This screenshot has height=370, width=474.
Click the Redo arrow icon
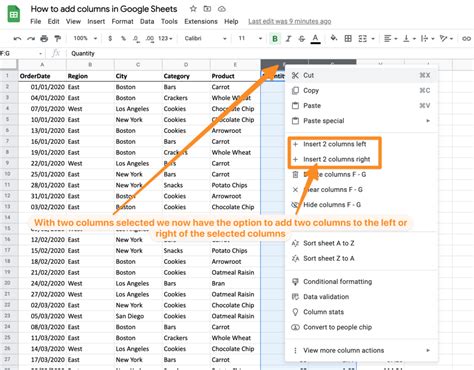coord(31,39)
